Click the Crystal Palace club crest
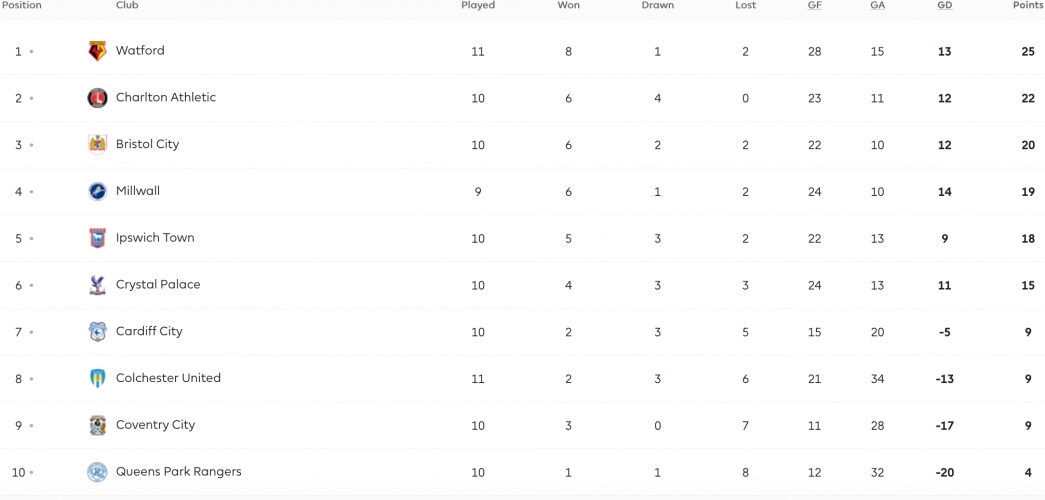1045x500 pixels. tap(97, 285)
